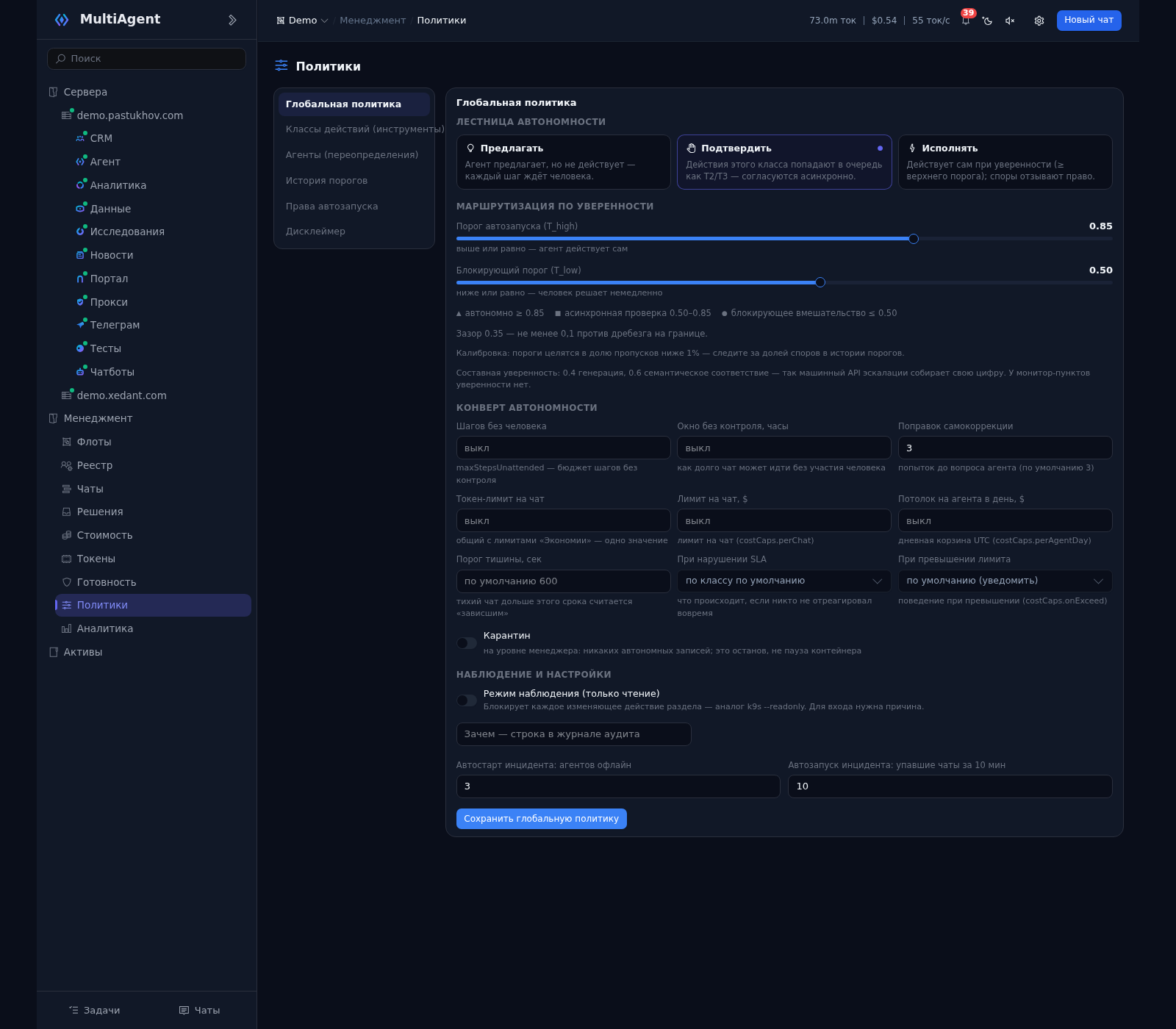Click the Готовность shield icon

click(x=67, y=582)
